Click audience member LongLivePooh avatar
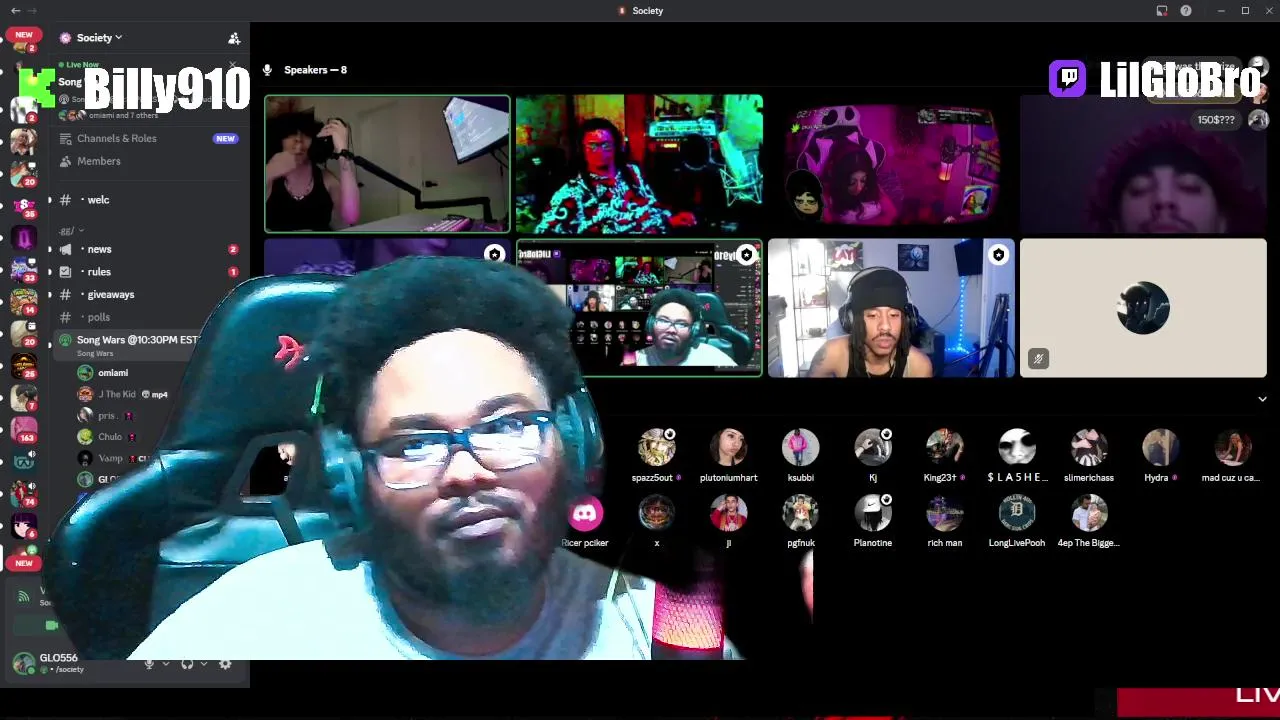Screen dimensions: 1280x720 tap(1017, 514)
